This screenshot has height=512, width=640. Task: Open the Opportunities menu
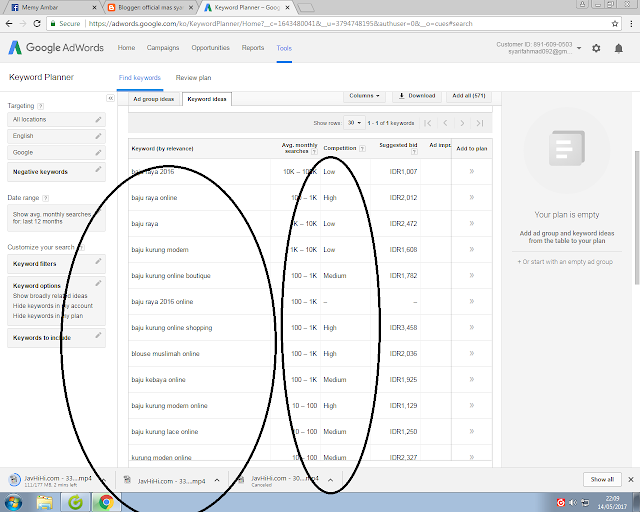tap(210, 48)
